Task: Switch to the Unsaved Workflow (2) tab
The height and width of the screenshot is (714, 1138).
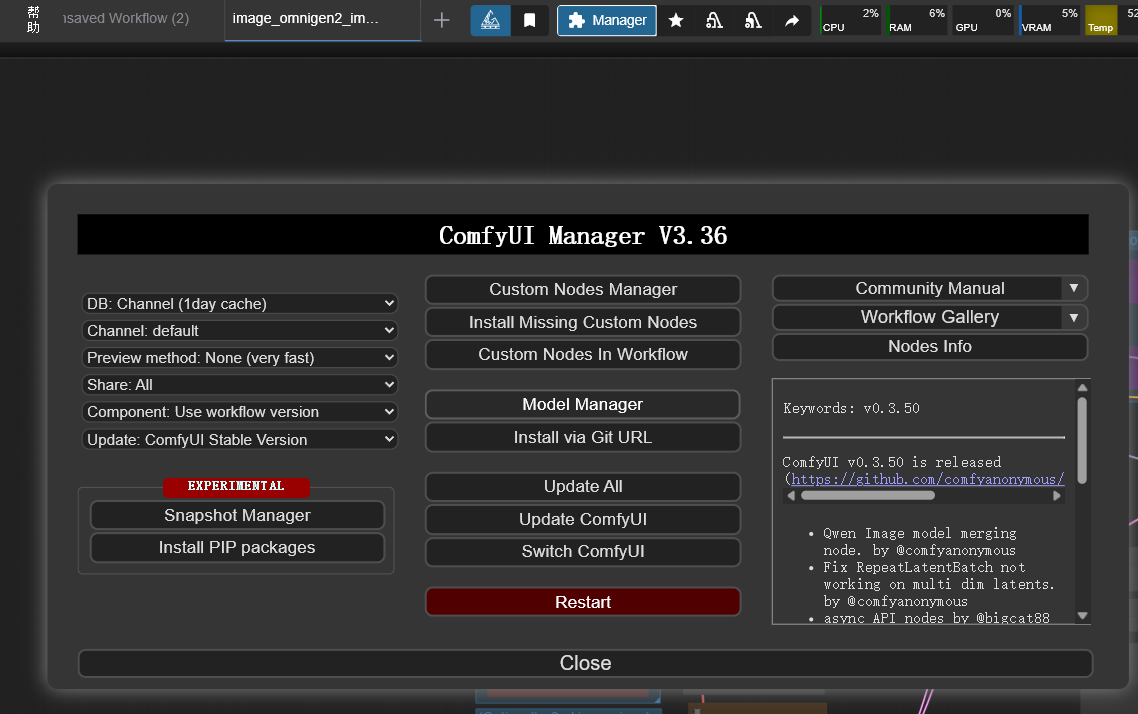Action: click(127, 20)
